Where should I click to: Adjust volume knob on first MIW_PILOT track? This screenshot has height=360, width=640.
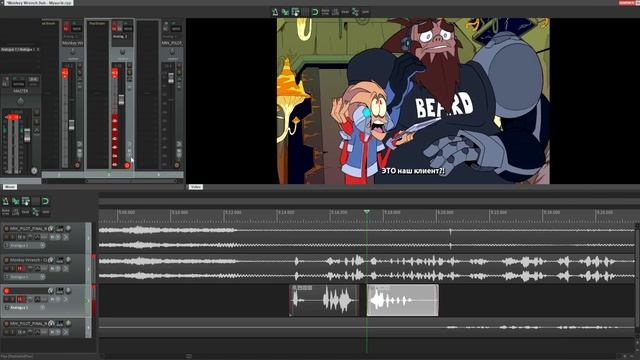point(69,229)
